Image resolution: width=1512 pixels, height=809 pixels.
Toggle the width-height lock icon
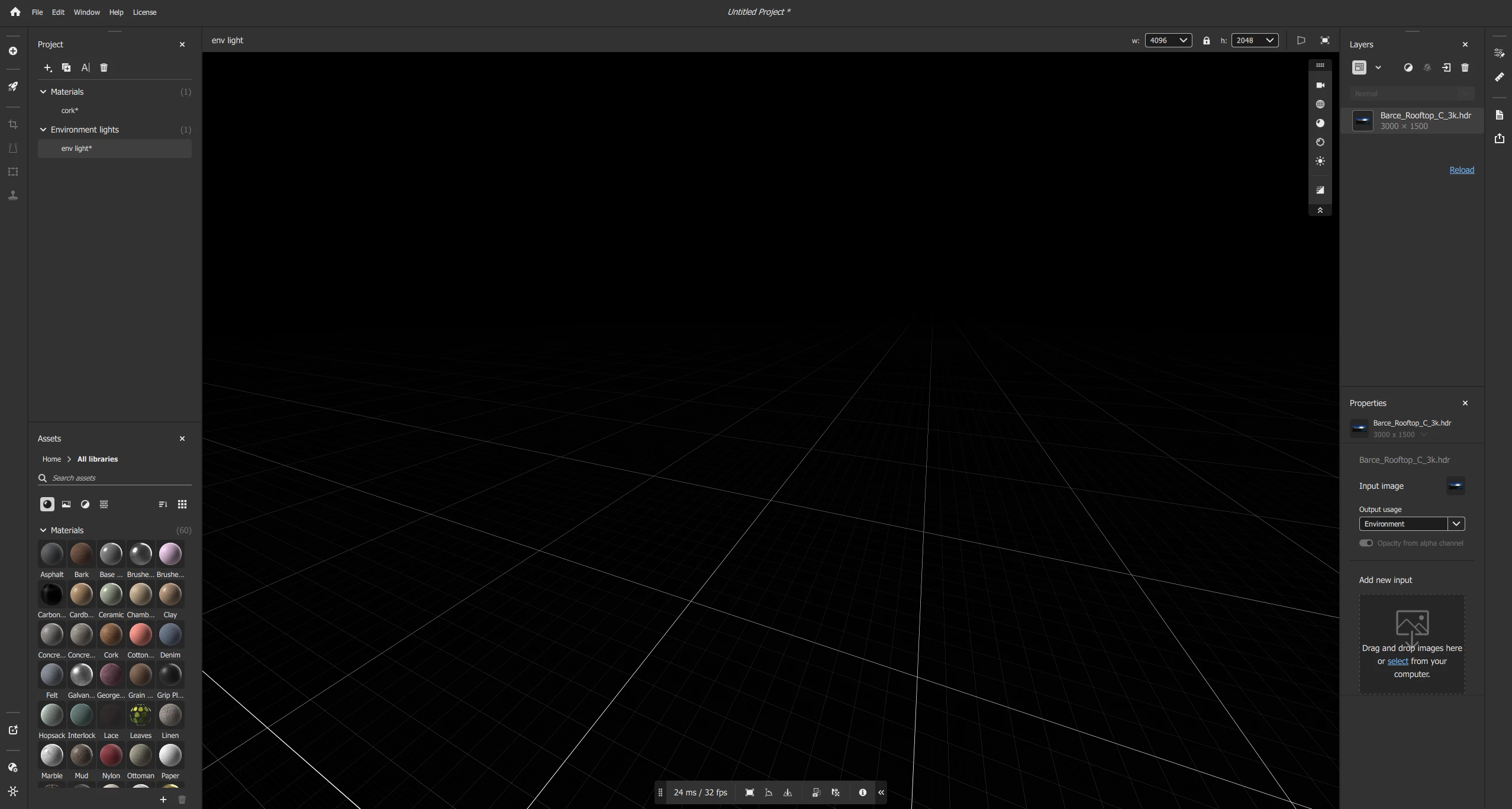(x=1206, y=41)
